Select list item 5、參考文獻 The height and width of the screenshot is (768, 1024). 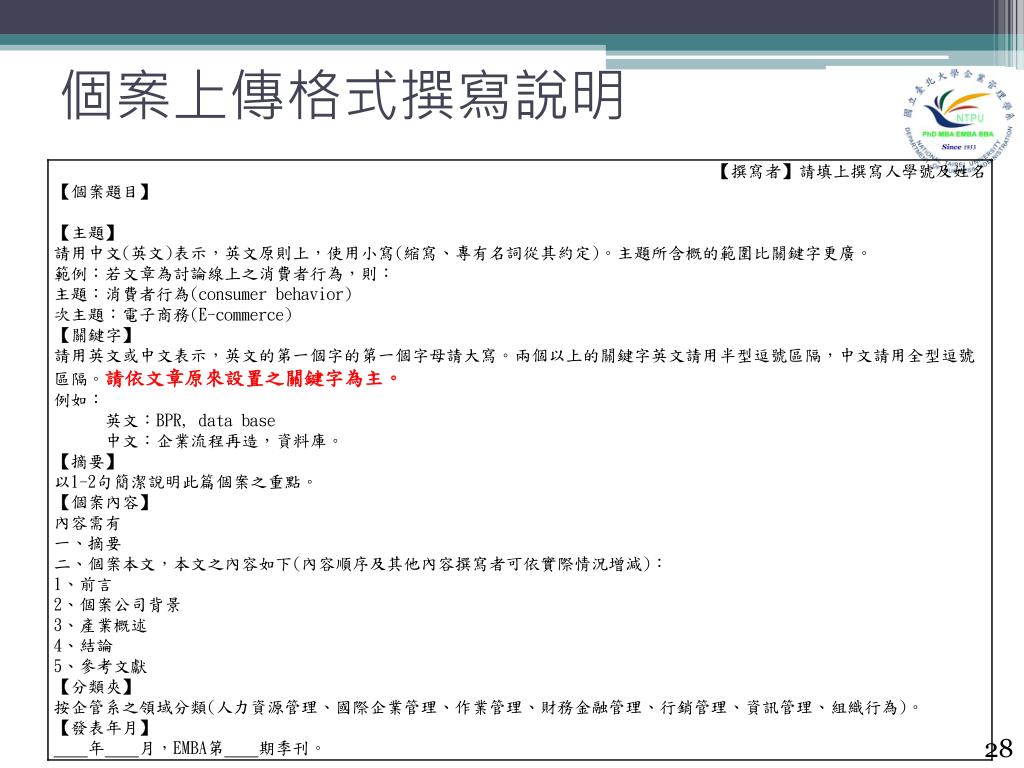point(101,667)
